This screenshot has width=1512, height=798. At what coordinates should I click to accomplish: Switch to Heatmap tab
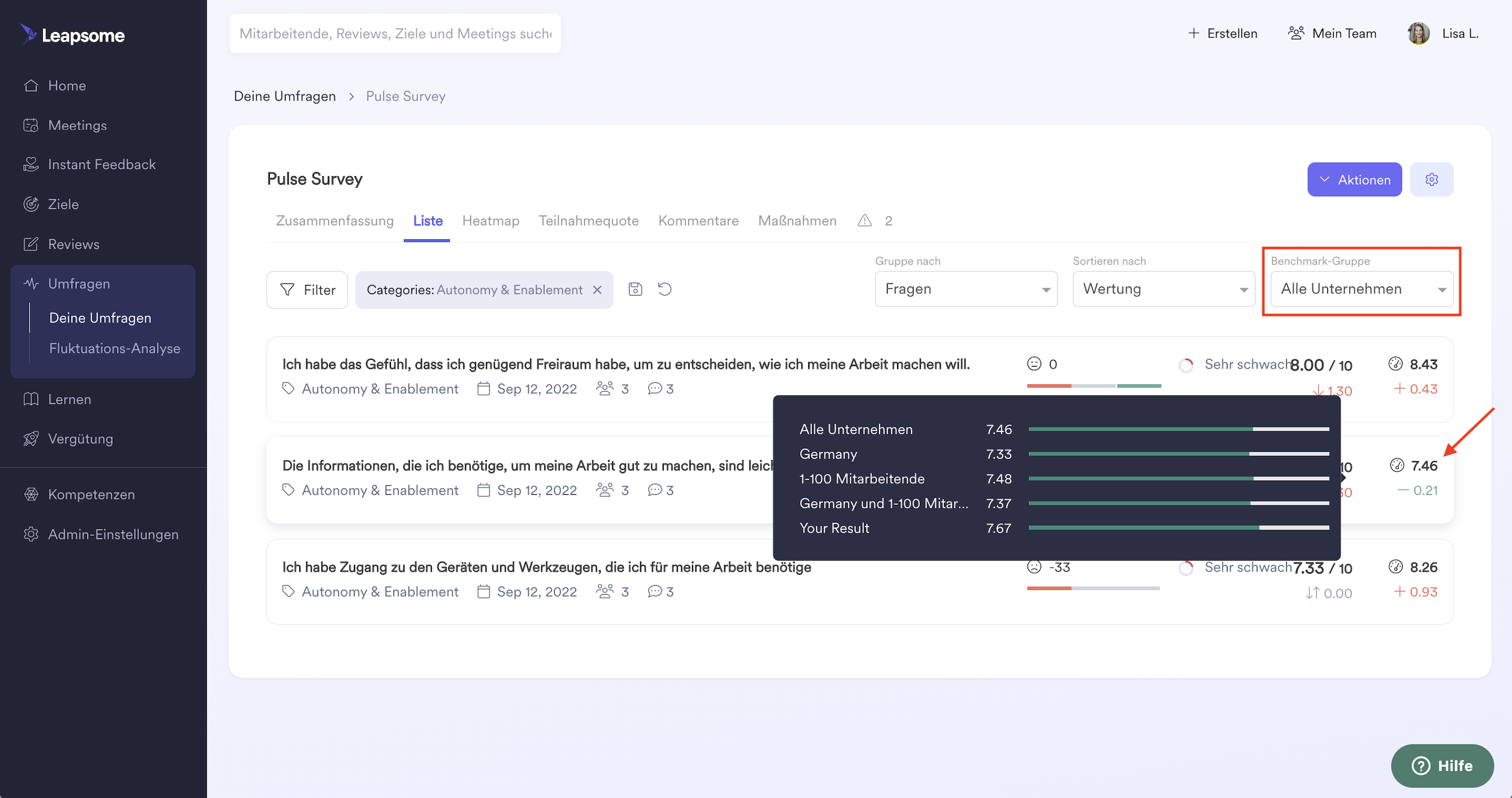(x=491, y=221)
